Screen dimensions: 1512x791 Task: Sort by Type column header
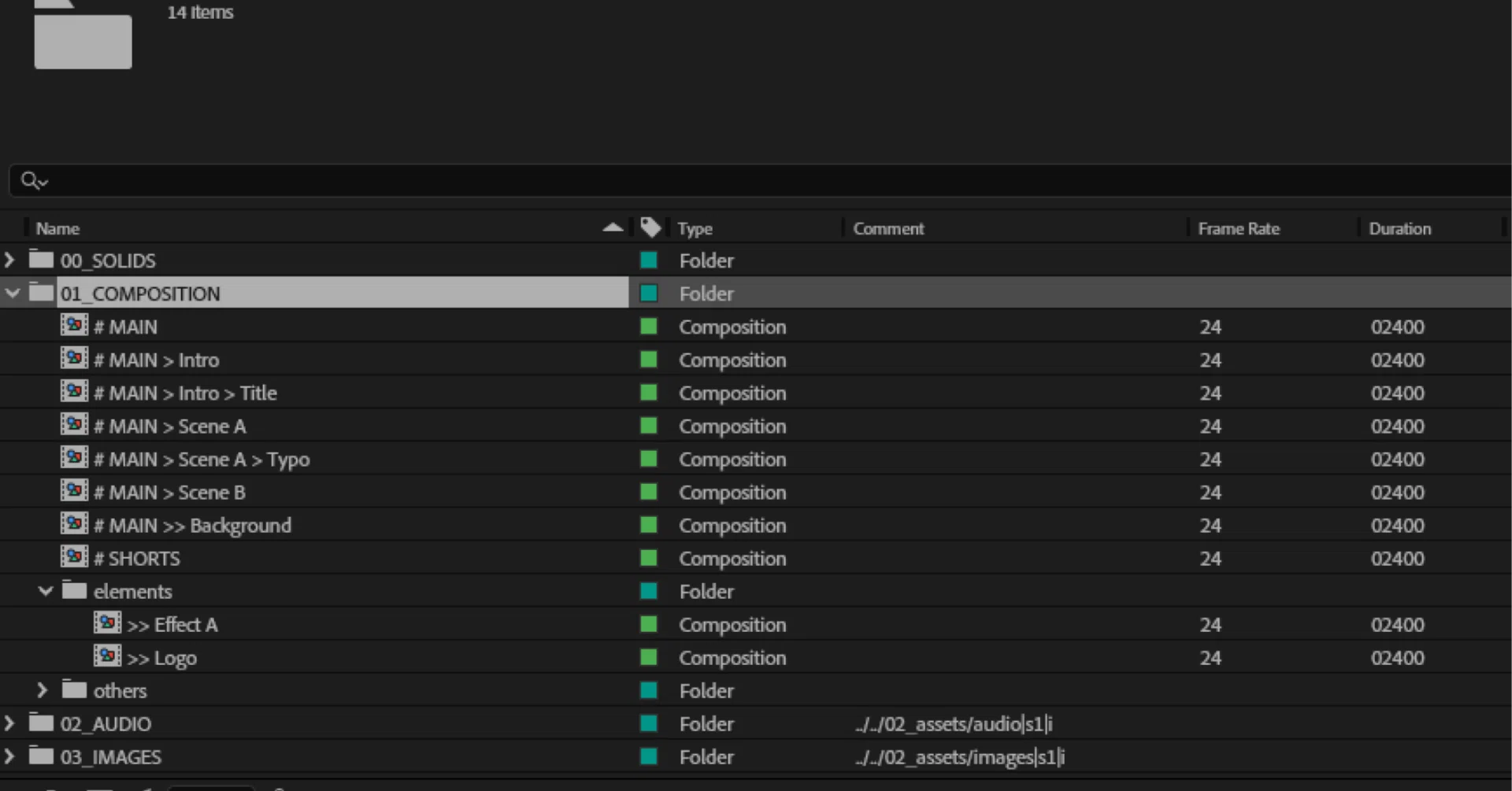tap(695, 228)
